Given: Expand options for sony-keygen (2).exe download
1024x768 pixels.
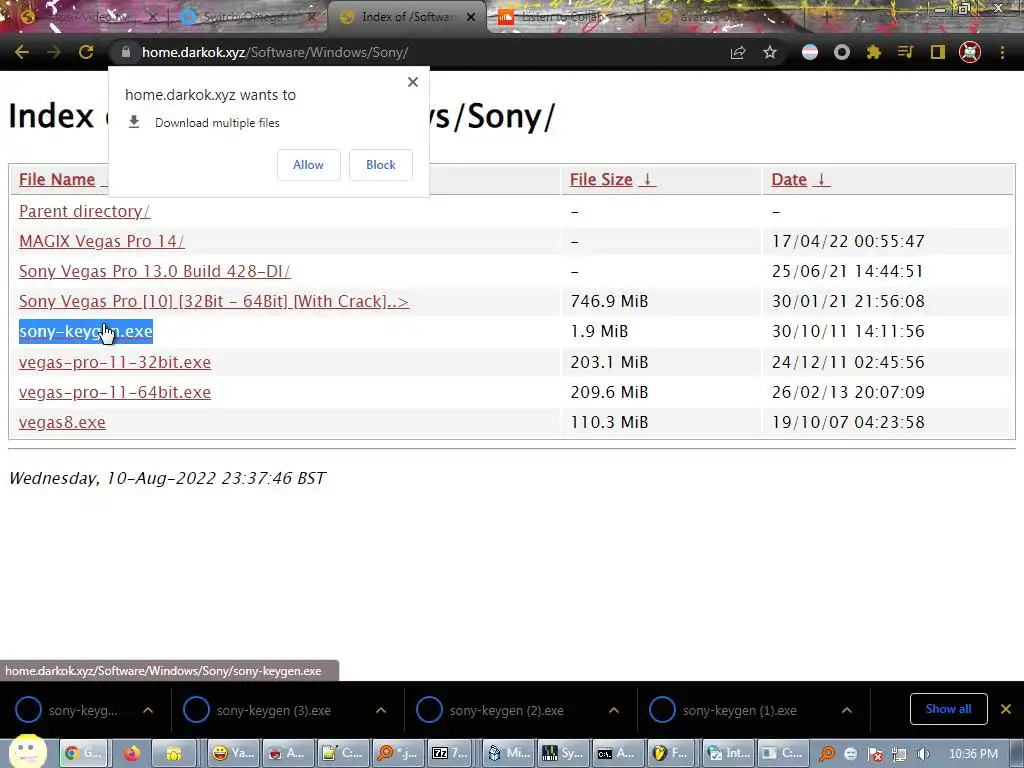Looking at the screenshot, I should [614, 710].
